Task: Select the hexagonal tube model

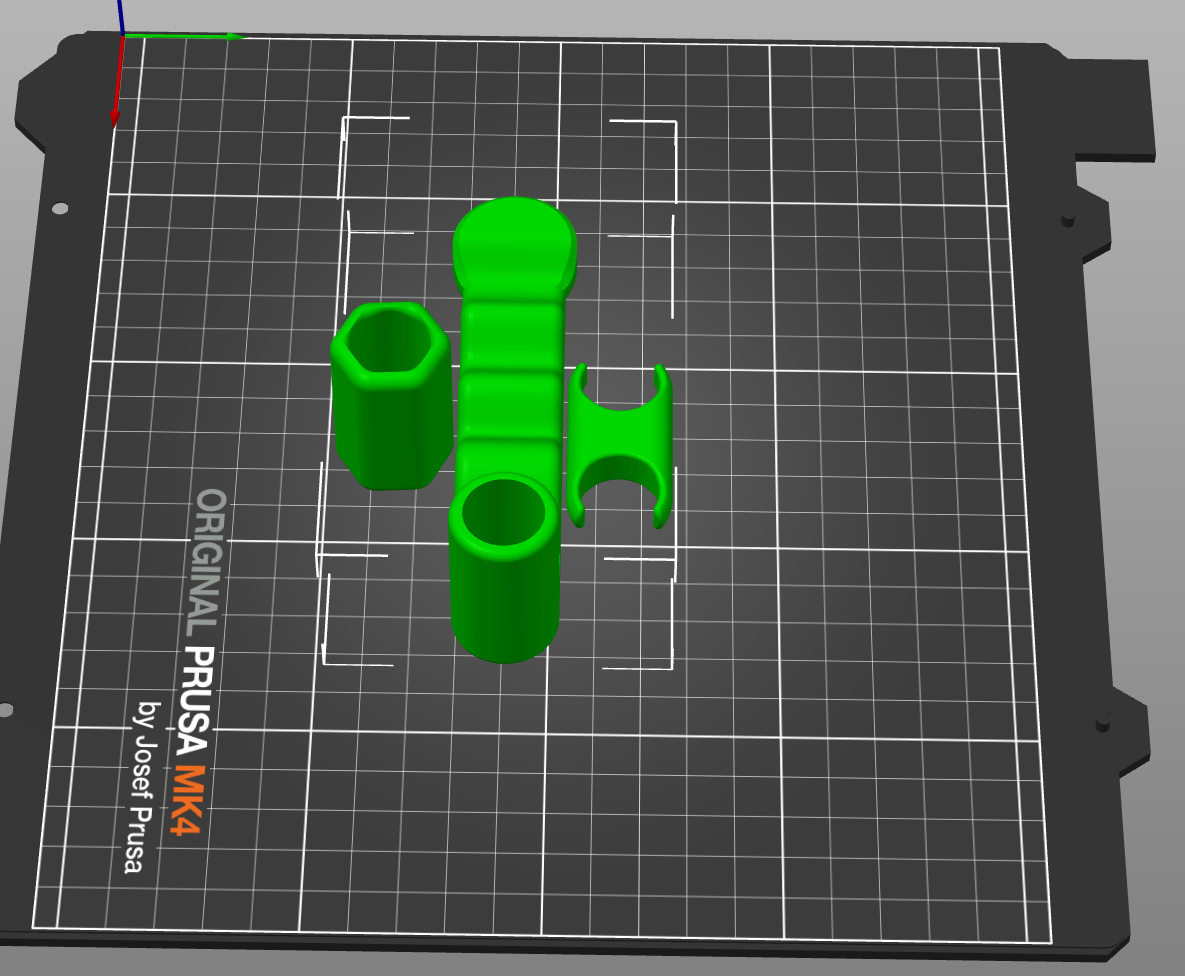Action: 391,395
